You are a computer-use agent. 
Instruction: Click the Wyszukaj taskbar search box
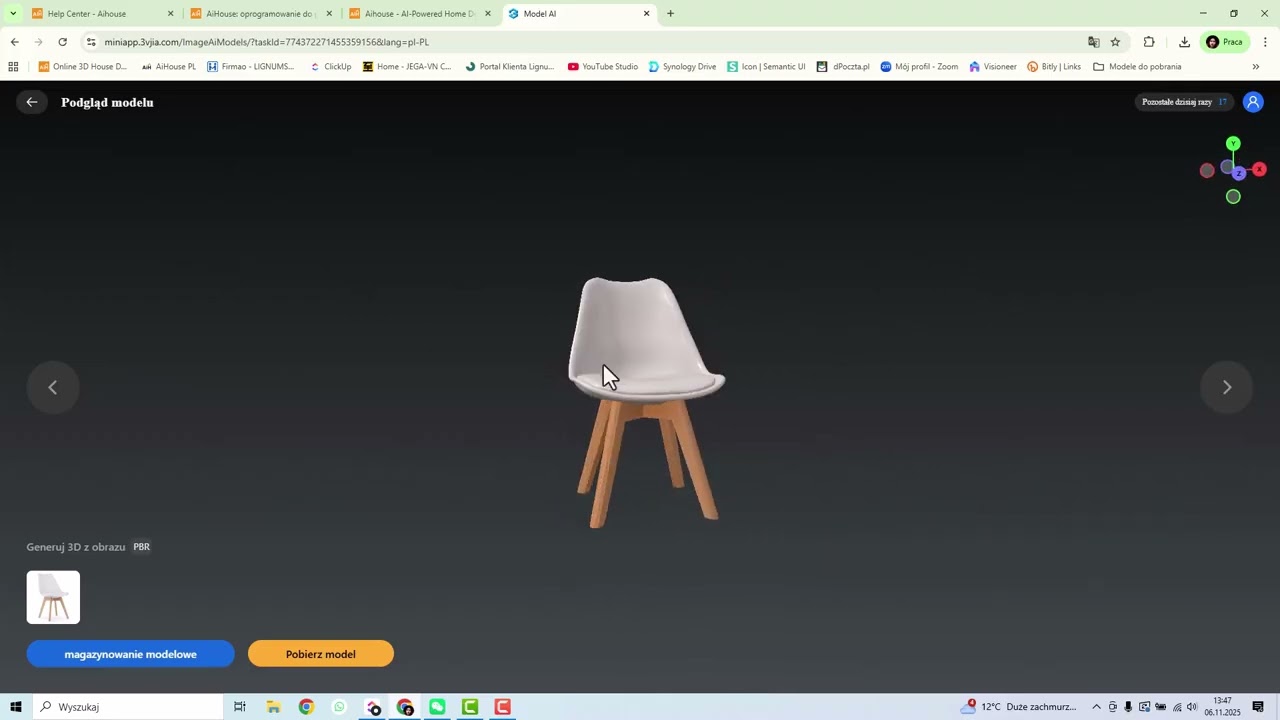click(127, 707)
